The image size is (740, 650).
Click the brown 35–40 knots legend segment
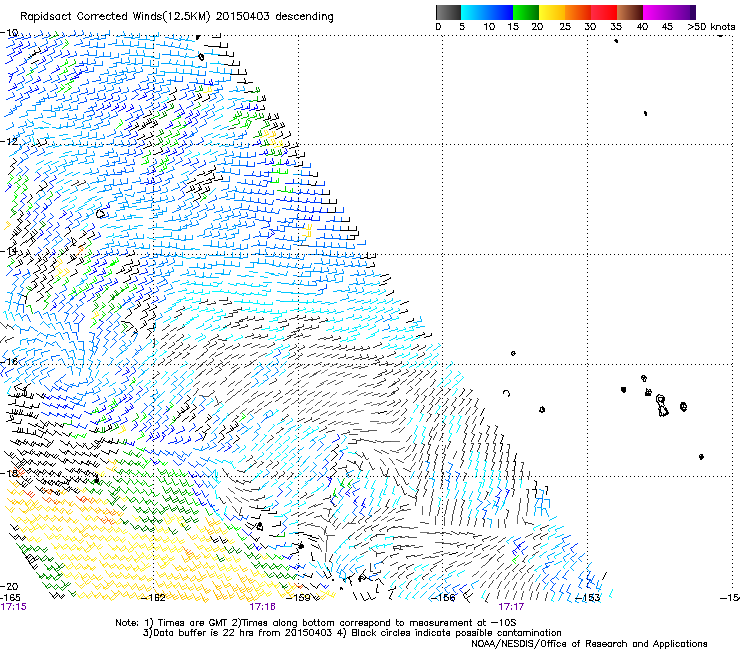(x=630, y=12)
